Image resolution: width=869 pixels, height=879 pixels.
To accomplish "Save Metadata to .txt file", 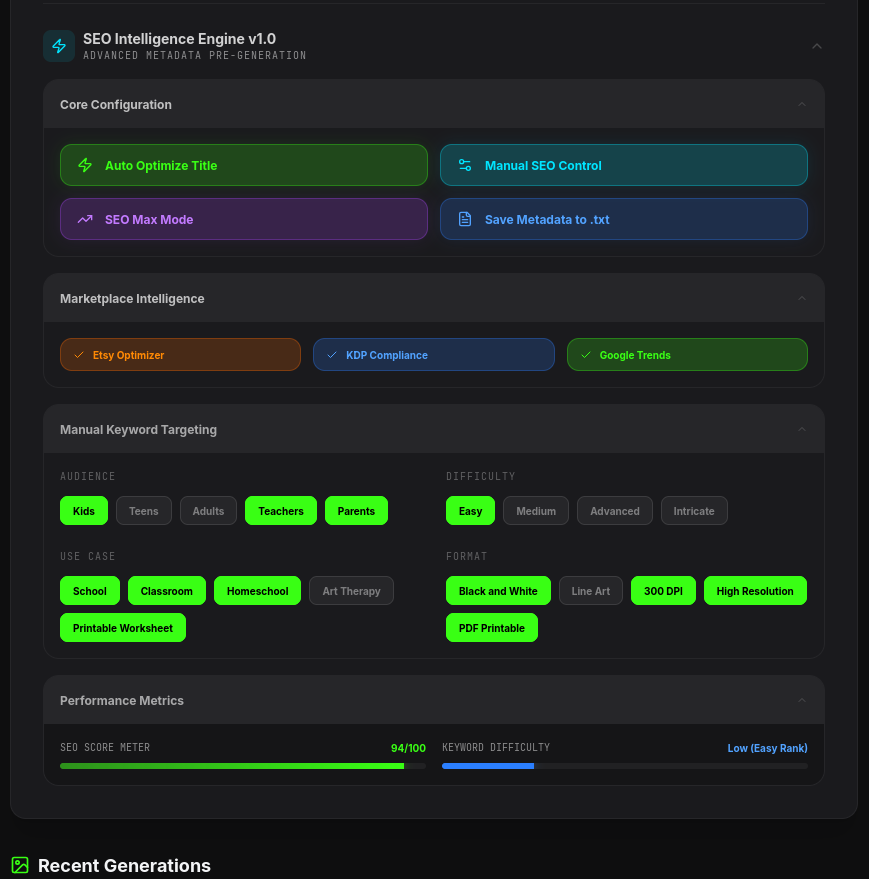I will (624, 219).
